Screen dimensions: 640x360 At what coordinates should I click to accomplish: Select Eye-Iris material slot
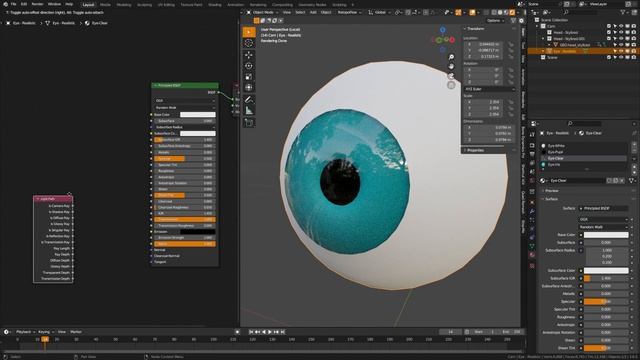[584, 164]
